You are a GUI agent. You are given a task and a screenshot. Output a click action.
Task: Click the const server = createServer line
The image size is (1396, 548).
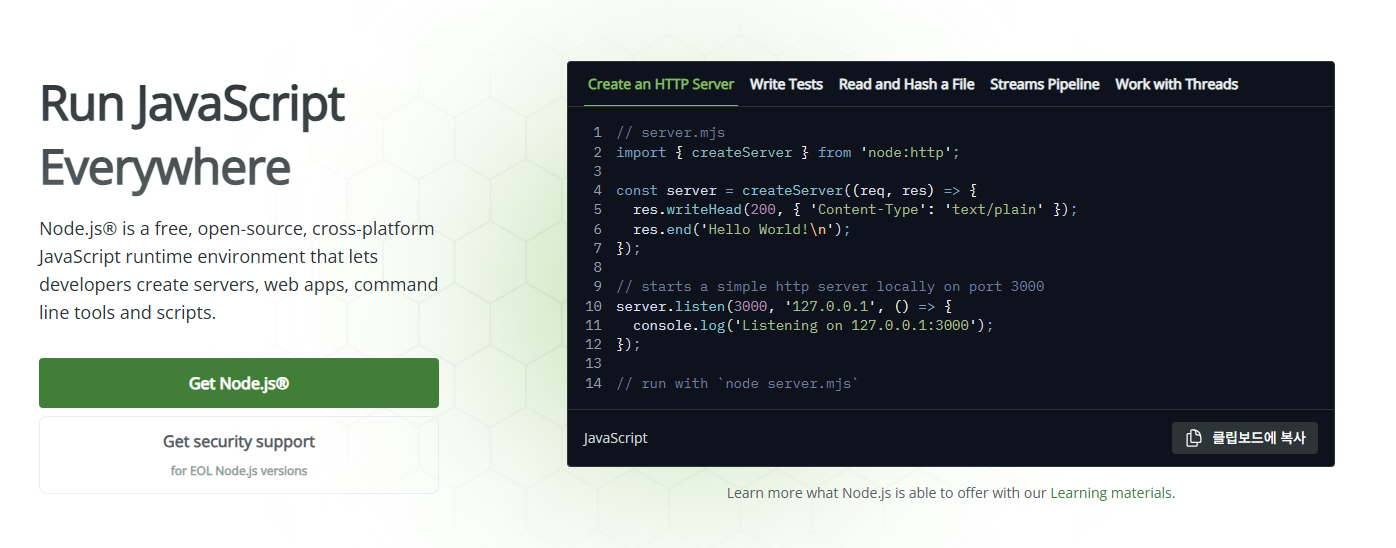click(796, 190)
